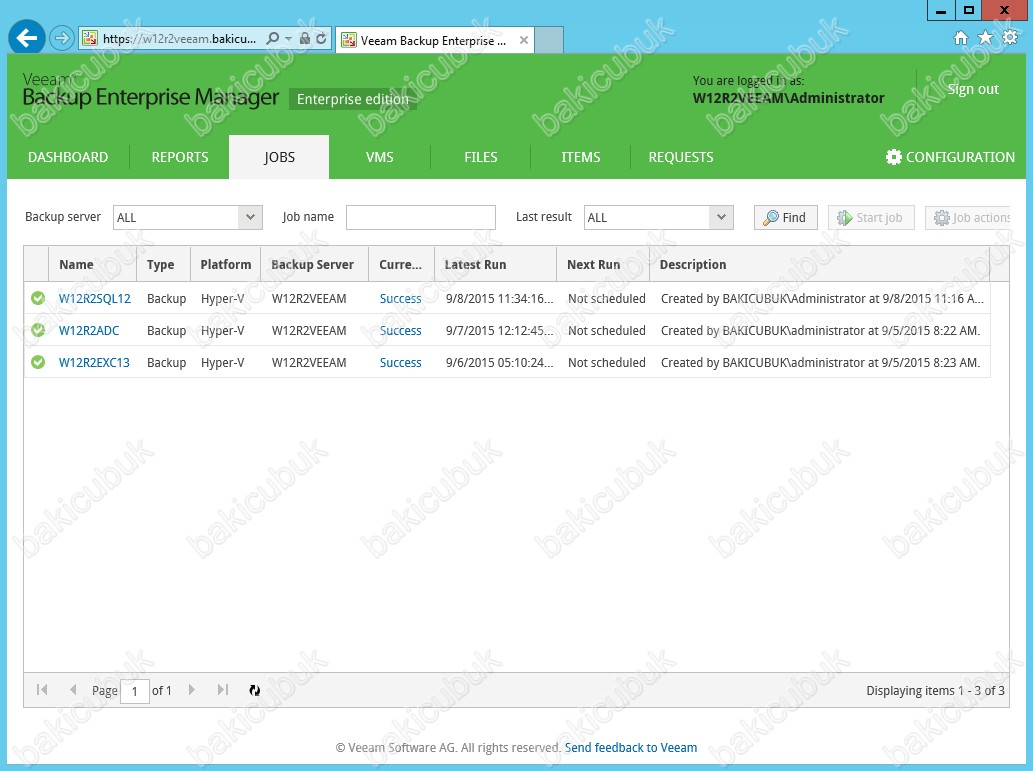Click the browser forward arrow
The height and width of the screenshot is (771, 1033).
[x=61, y=38]
